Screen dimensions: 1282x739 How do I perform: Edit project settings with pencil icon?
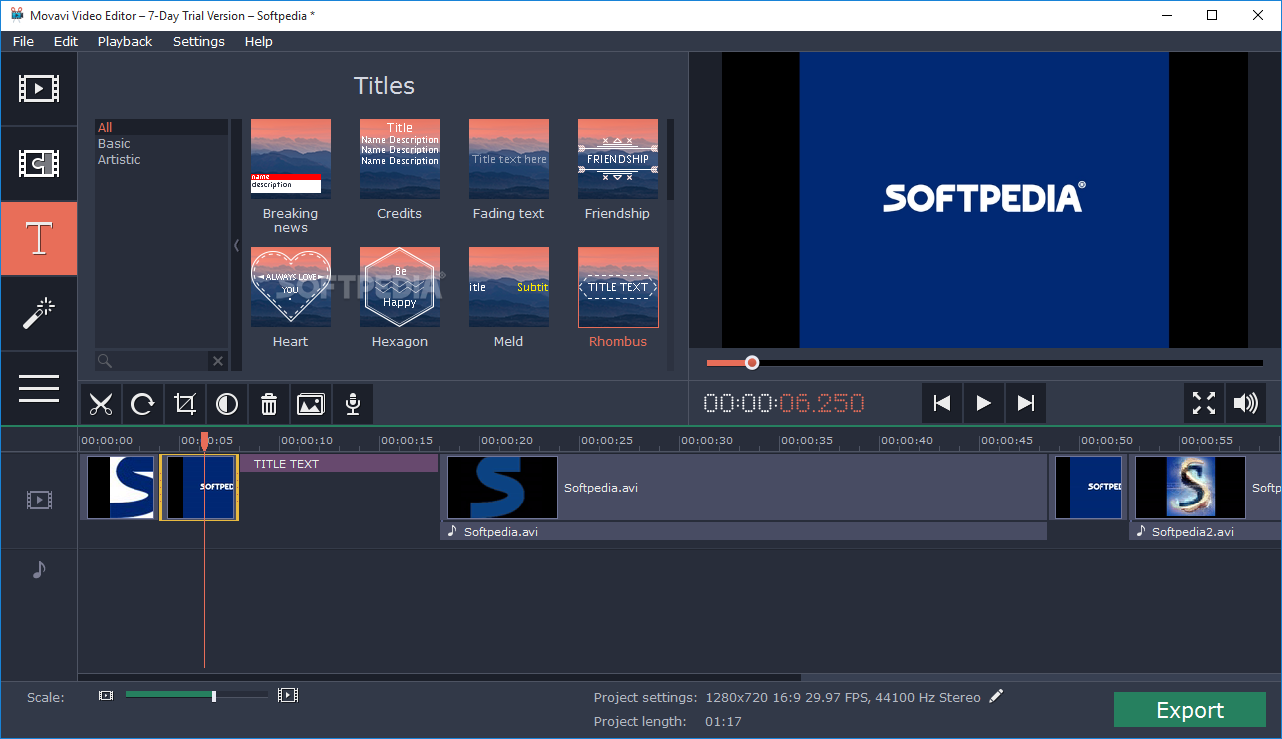(996, 696)
